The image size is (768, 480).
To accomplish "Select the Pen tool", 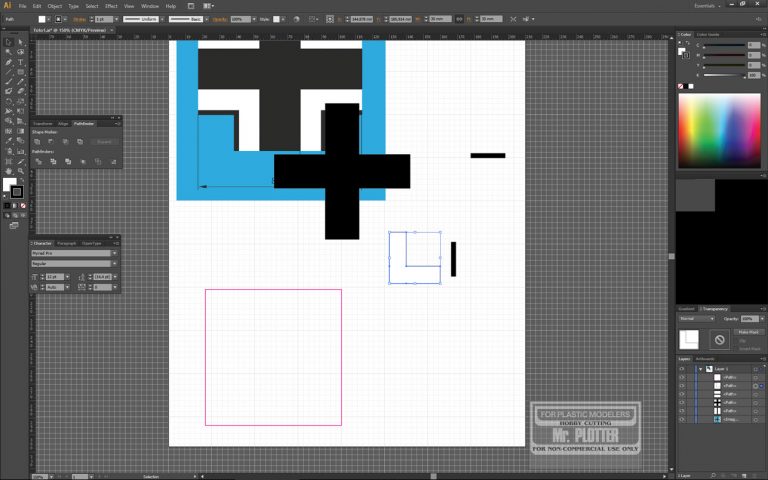I will click(x=9, y=62).
